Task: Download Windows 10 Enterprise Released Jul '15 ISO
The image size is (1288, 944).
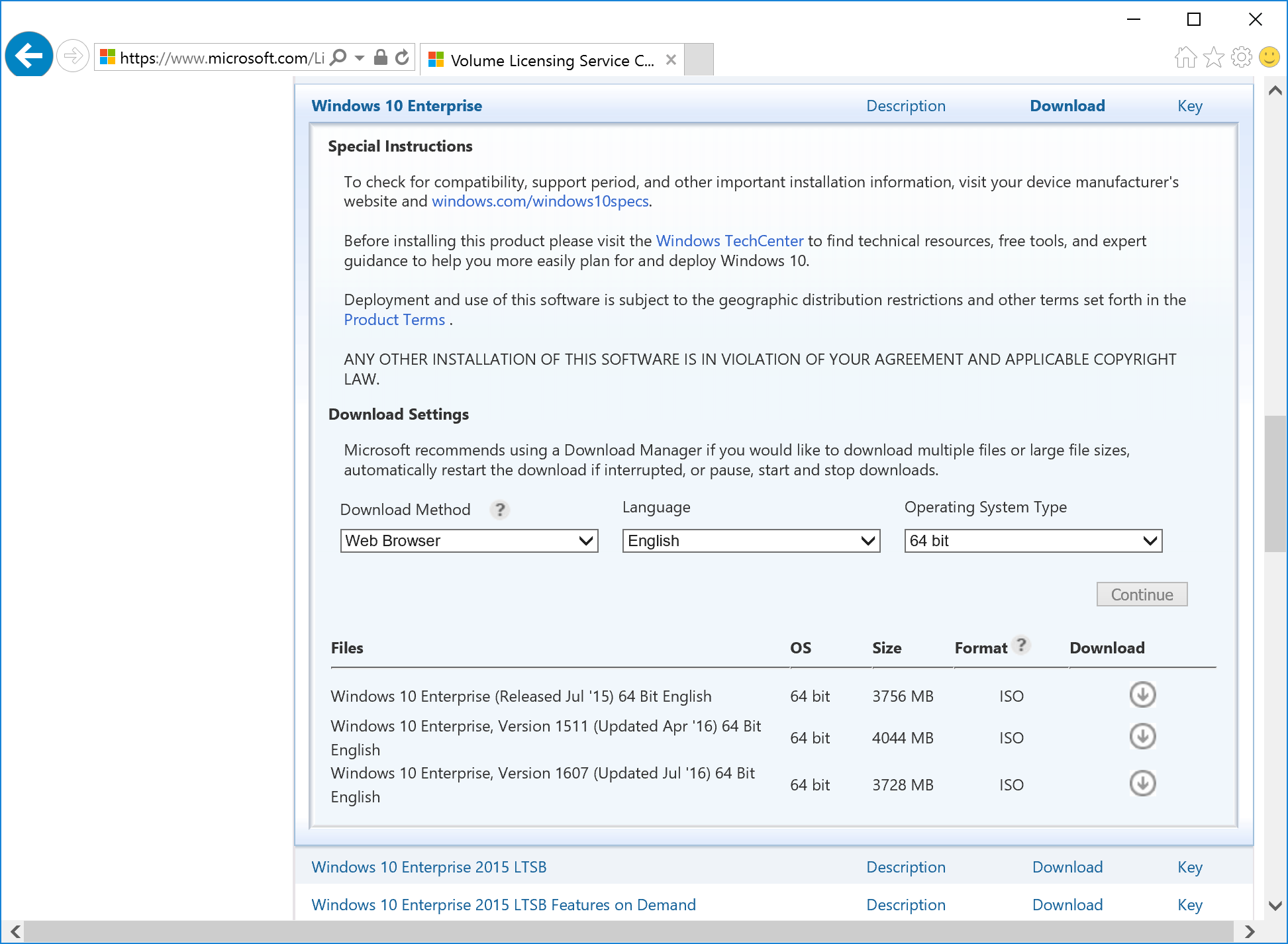Action: pos(1143,694)
